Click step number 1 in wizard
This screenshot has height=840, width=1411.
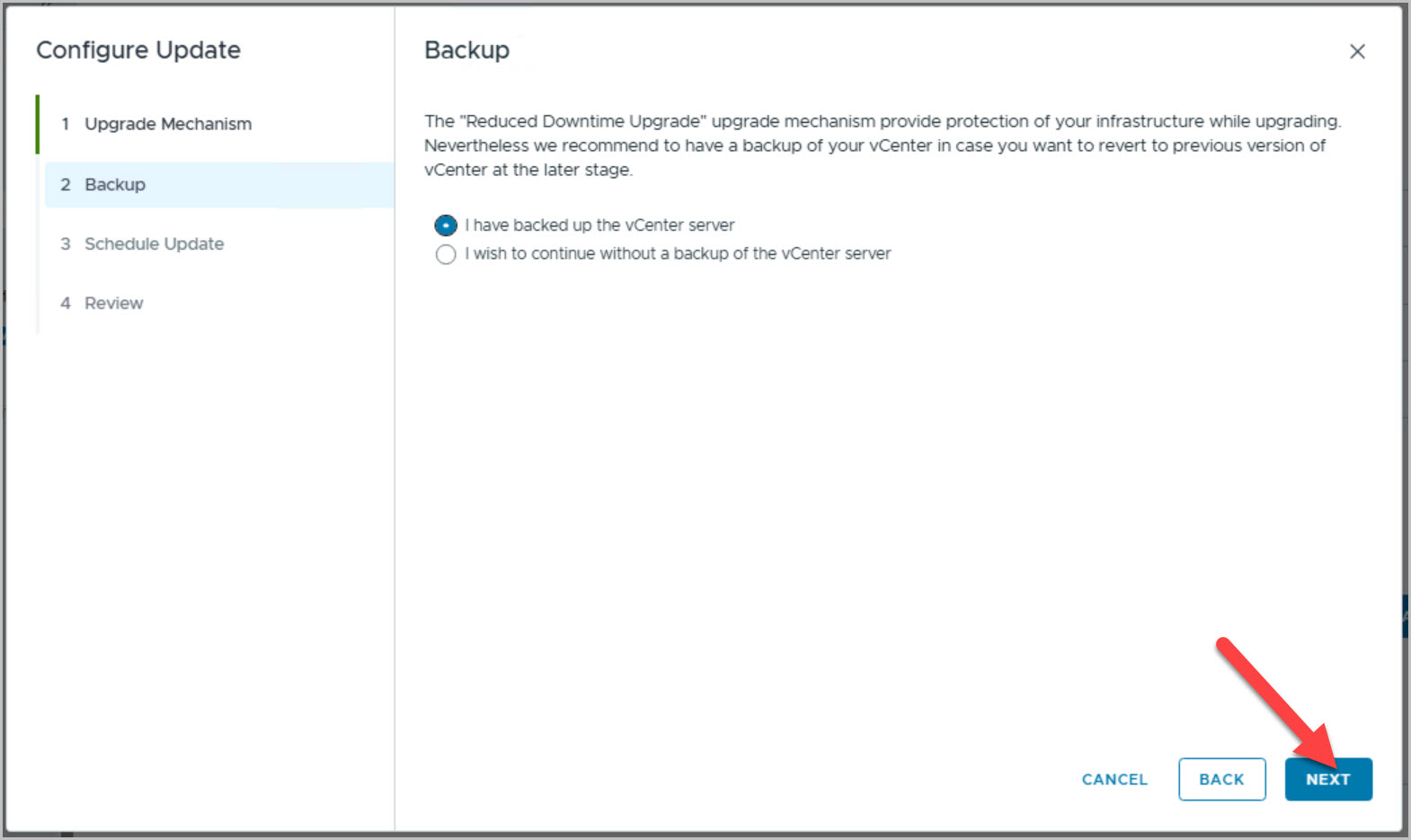point(66,124)
